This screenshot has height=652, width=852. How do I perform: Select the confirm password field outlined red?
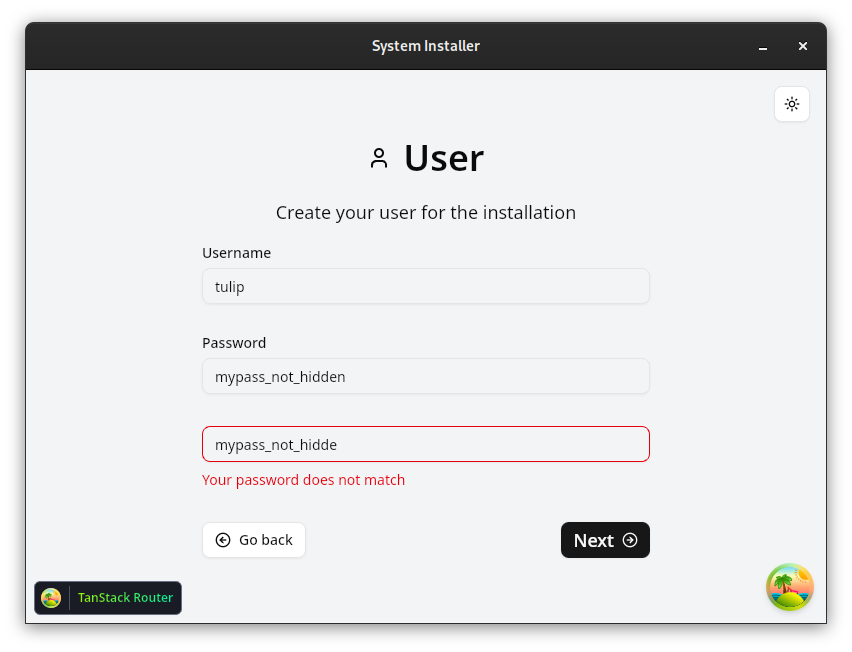pos(426,444)
